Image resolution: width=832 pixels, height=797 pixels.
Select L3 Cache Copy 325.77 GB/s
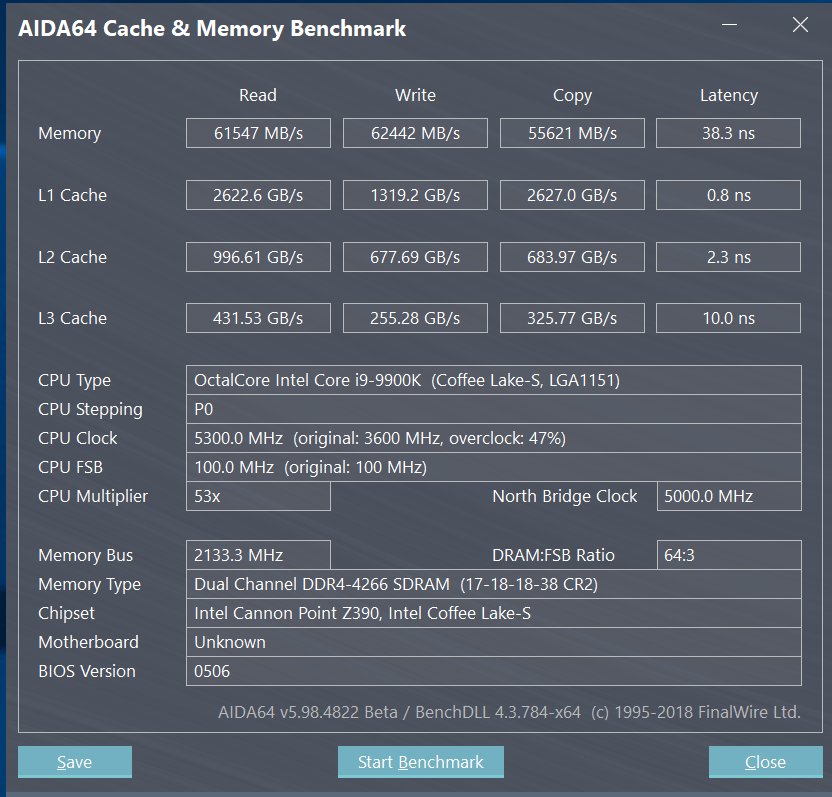click(x=573, y=318)
